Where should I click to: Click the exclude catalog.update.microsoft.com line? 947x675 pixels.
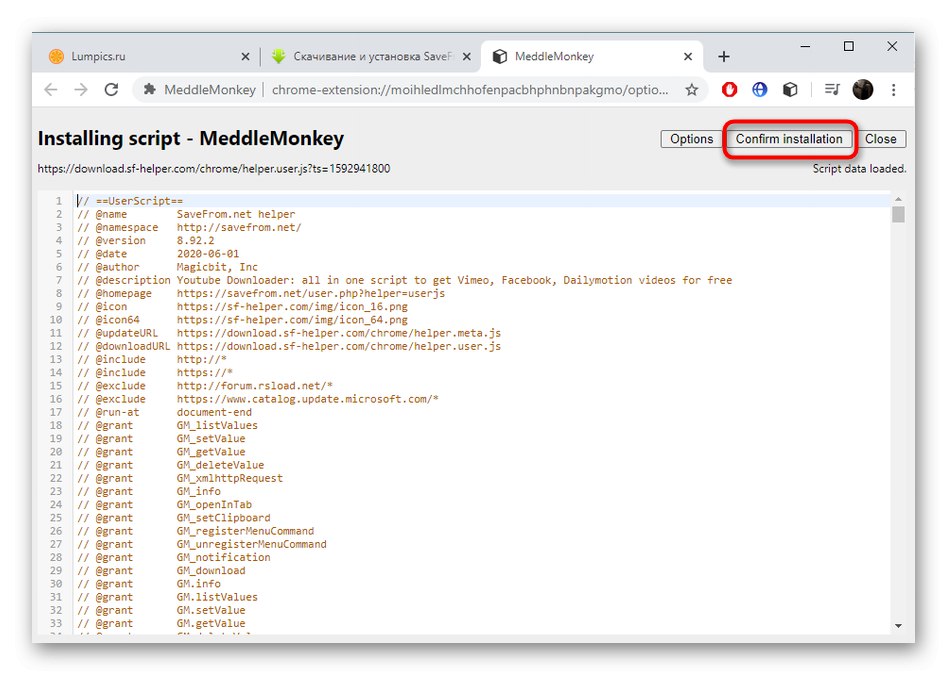tap(257, 399)
